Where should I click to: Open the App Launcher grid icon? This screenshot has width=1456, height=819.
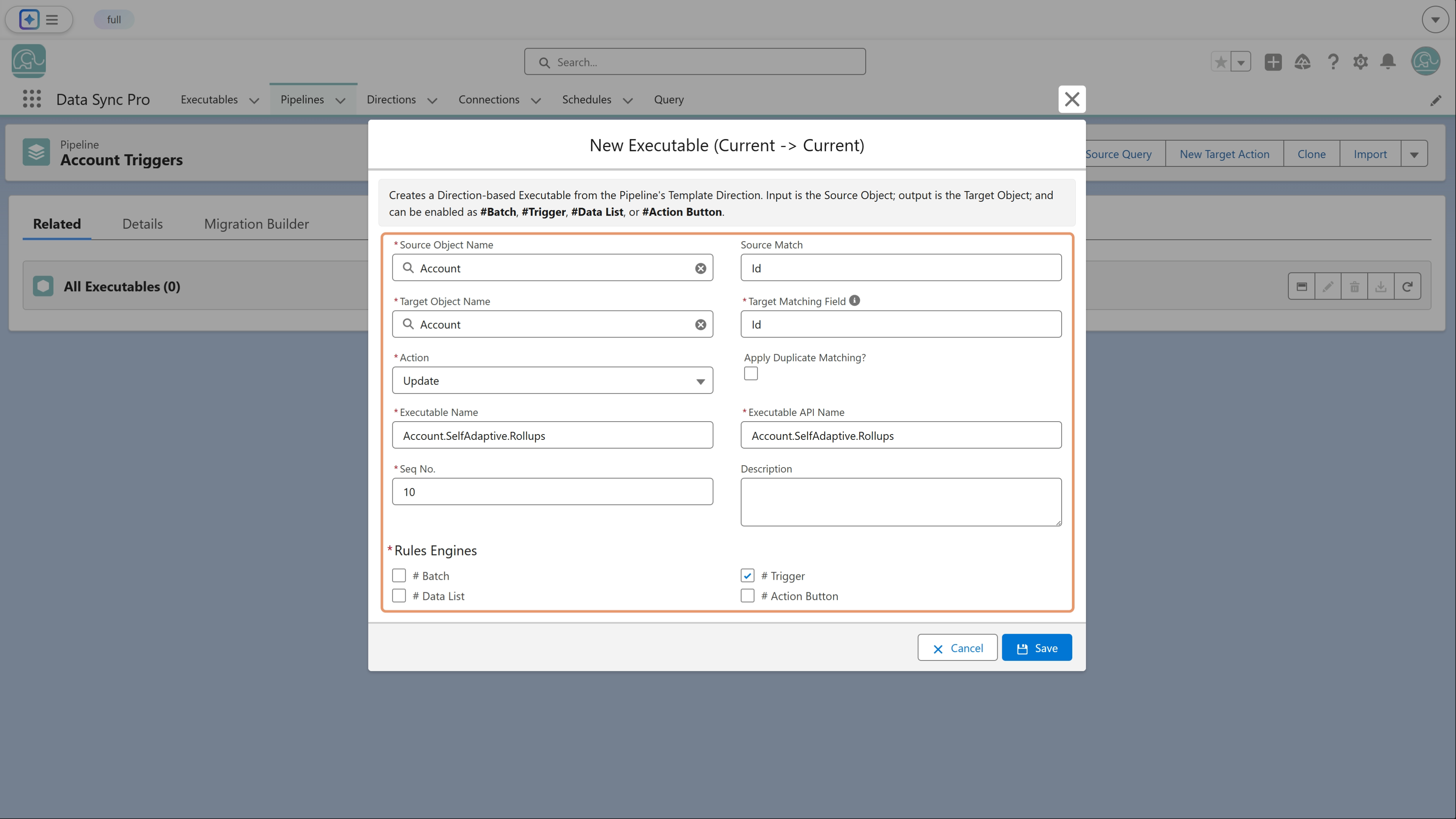click(31, 99)
